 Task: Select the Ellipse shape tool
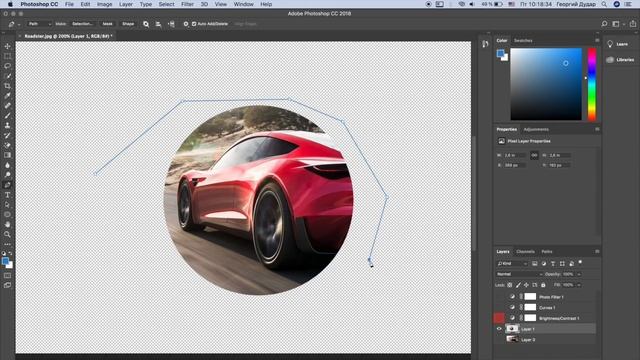(7, 215)
